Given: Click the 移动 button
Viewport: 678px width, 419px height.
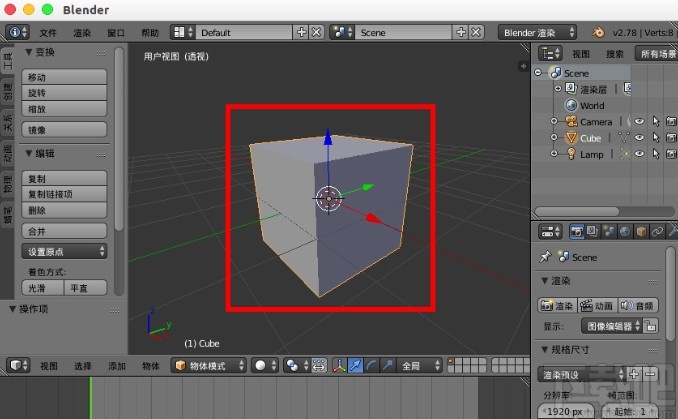Looking at the screenshot, I should [64, 77].
